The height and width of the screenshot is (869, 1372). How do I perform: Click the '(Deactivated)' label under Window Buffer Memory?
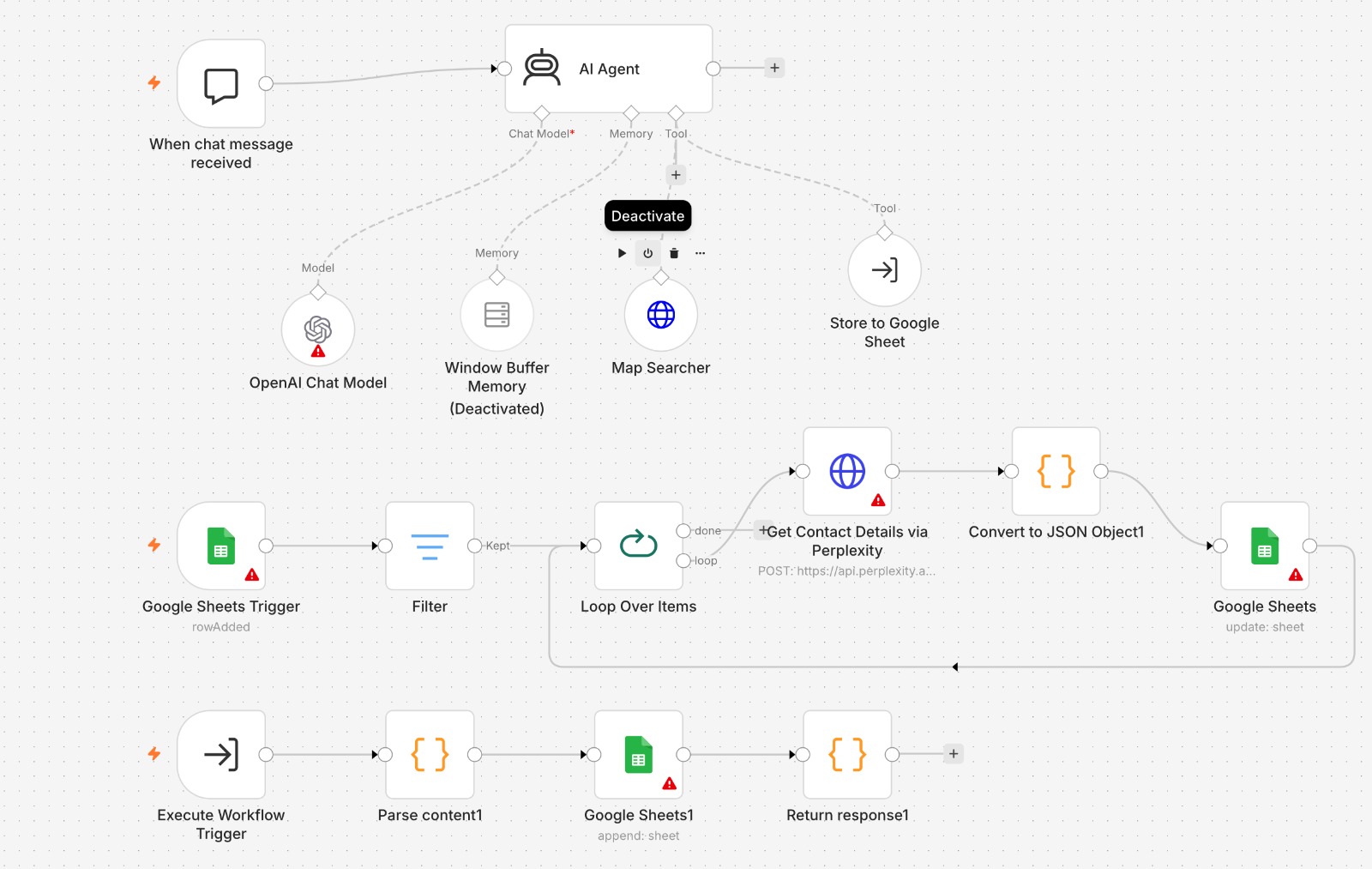click(x=497, y=409)
